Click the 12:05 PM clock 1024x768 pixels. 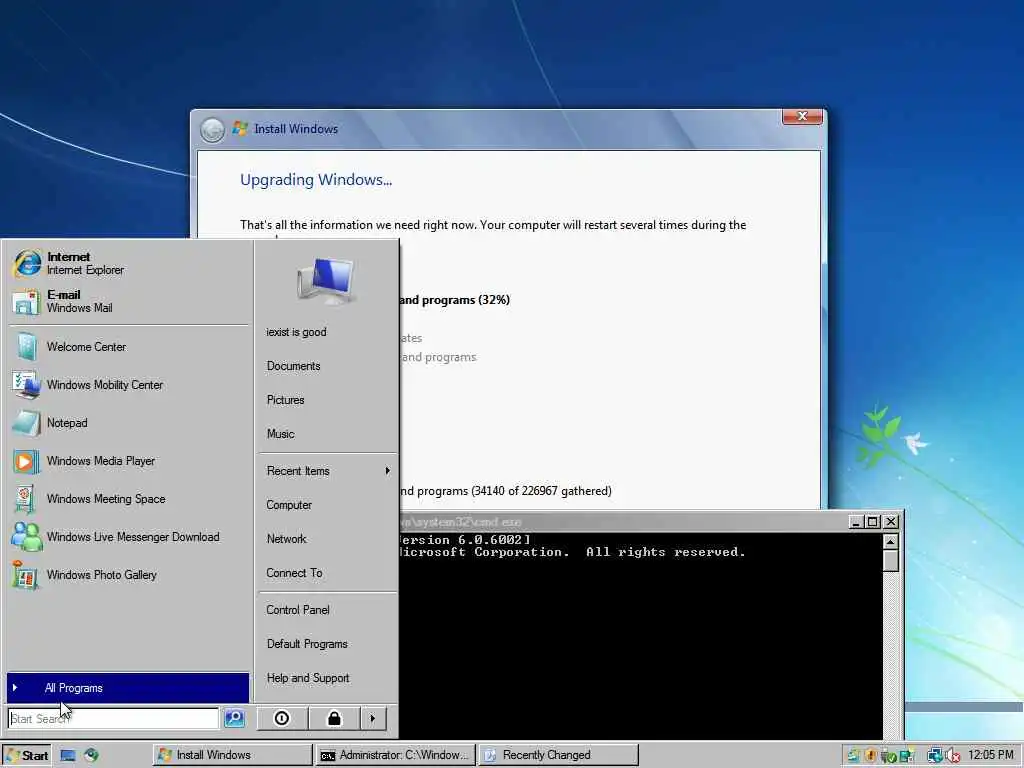pos(991,755)
